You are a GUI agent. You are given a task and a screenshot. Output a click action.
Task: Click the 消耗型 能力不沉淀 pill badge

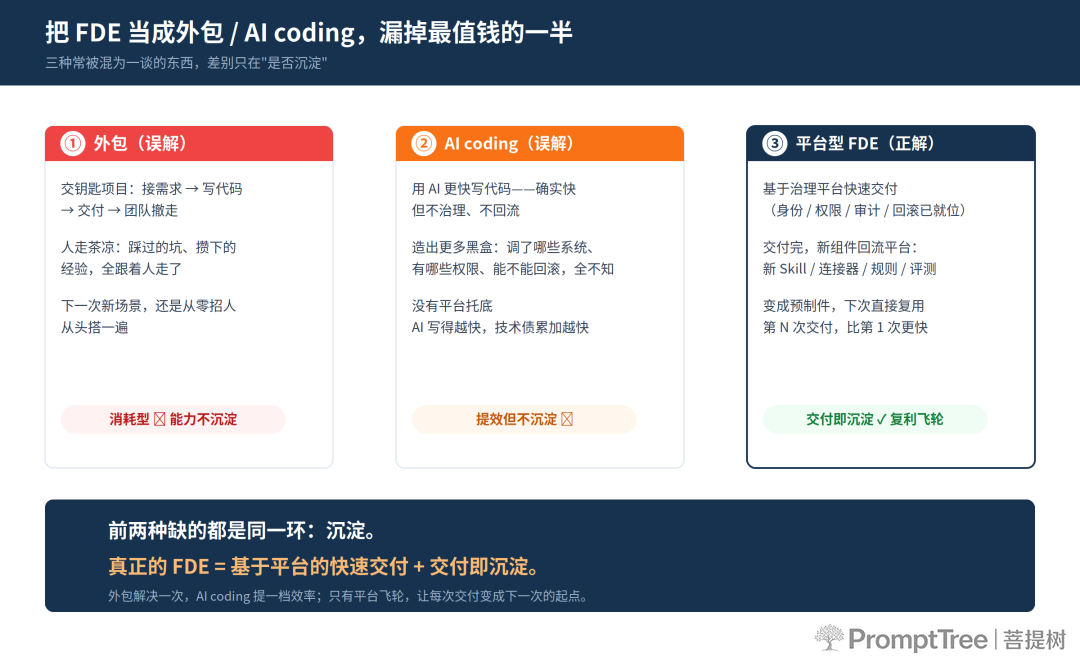click(x=173, y=419)
